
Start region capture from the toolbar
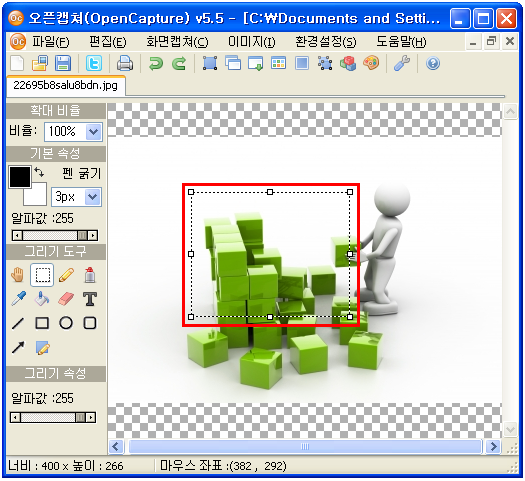210,63
